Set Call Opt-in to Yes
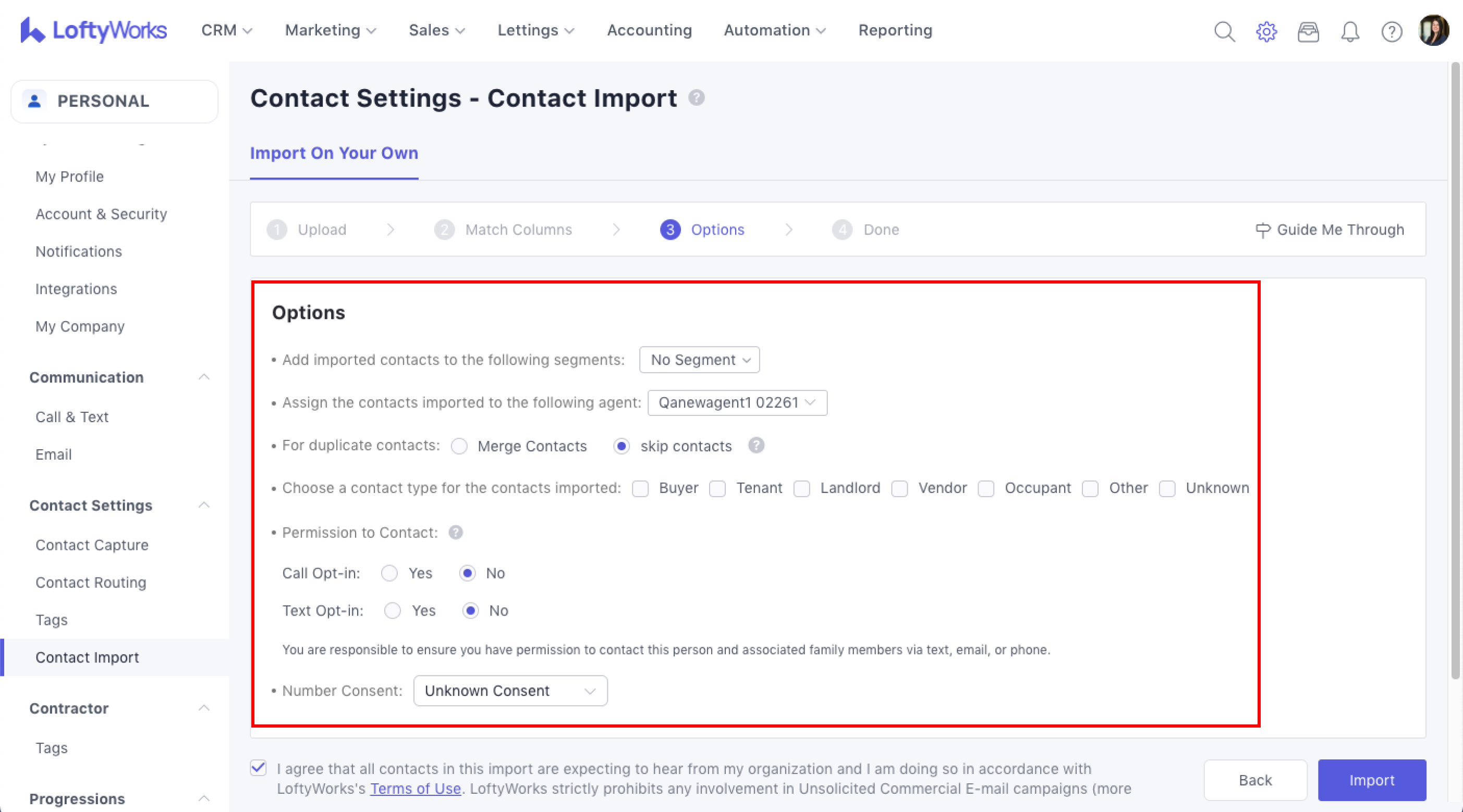 click(389, 573)
